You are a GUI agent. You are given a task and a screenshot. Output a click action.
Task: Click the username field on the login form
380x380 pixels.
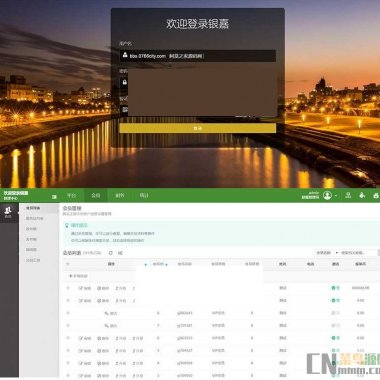[198, 56]
